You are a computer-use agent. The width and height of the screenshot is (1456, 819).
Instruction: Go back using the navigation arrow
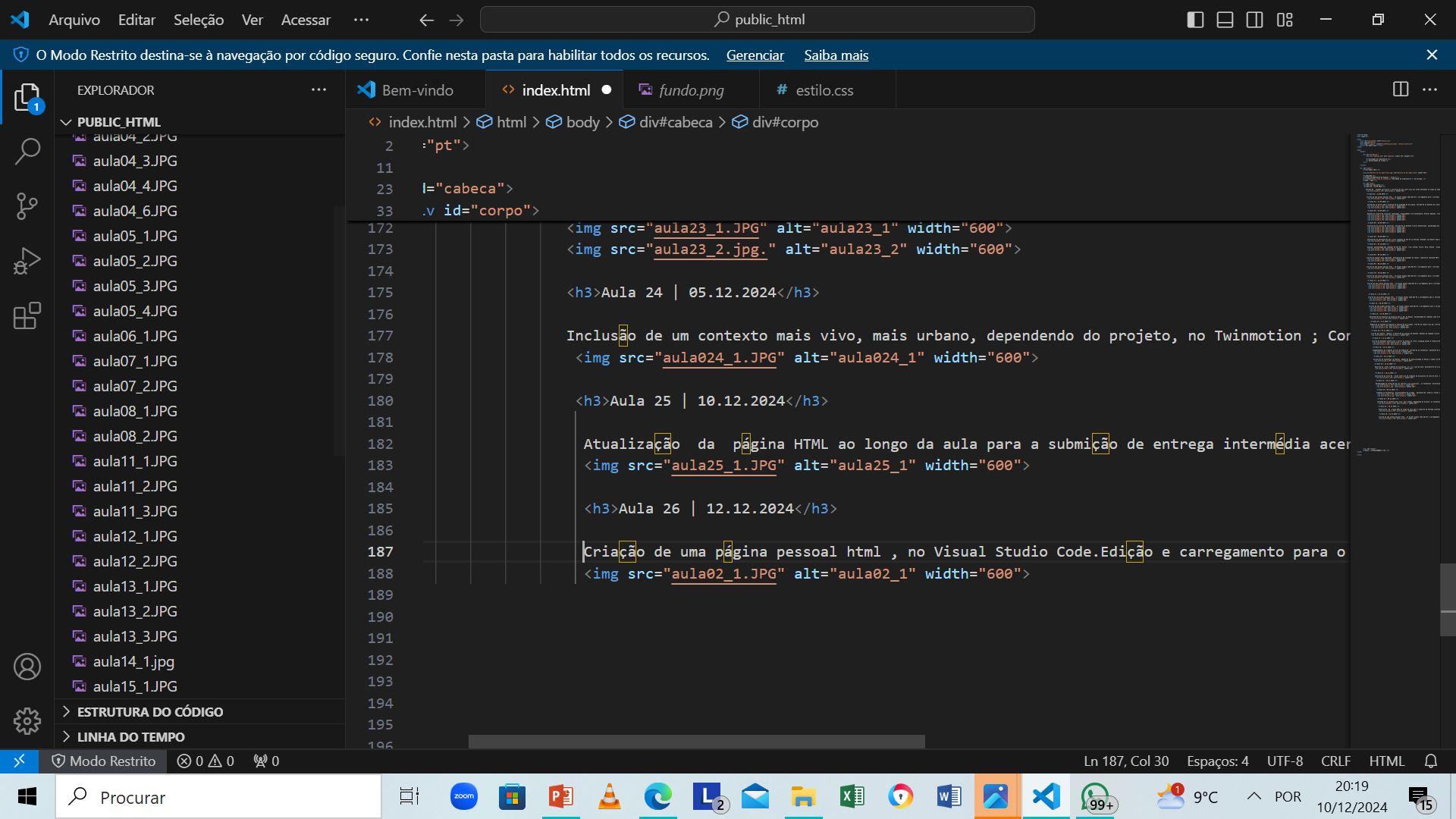427,20
